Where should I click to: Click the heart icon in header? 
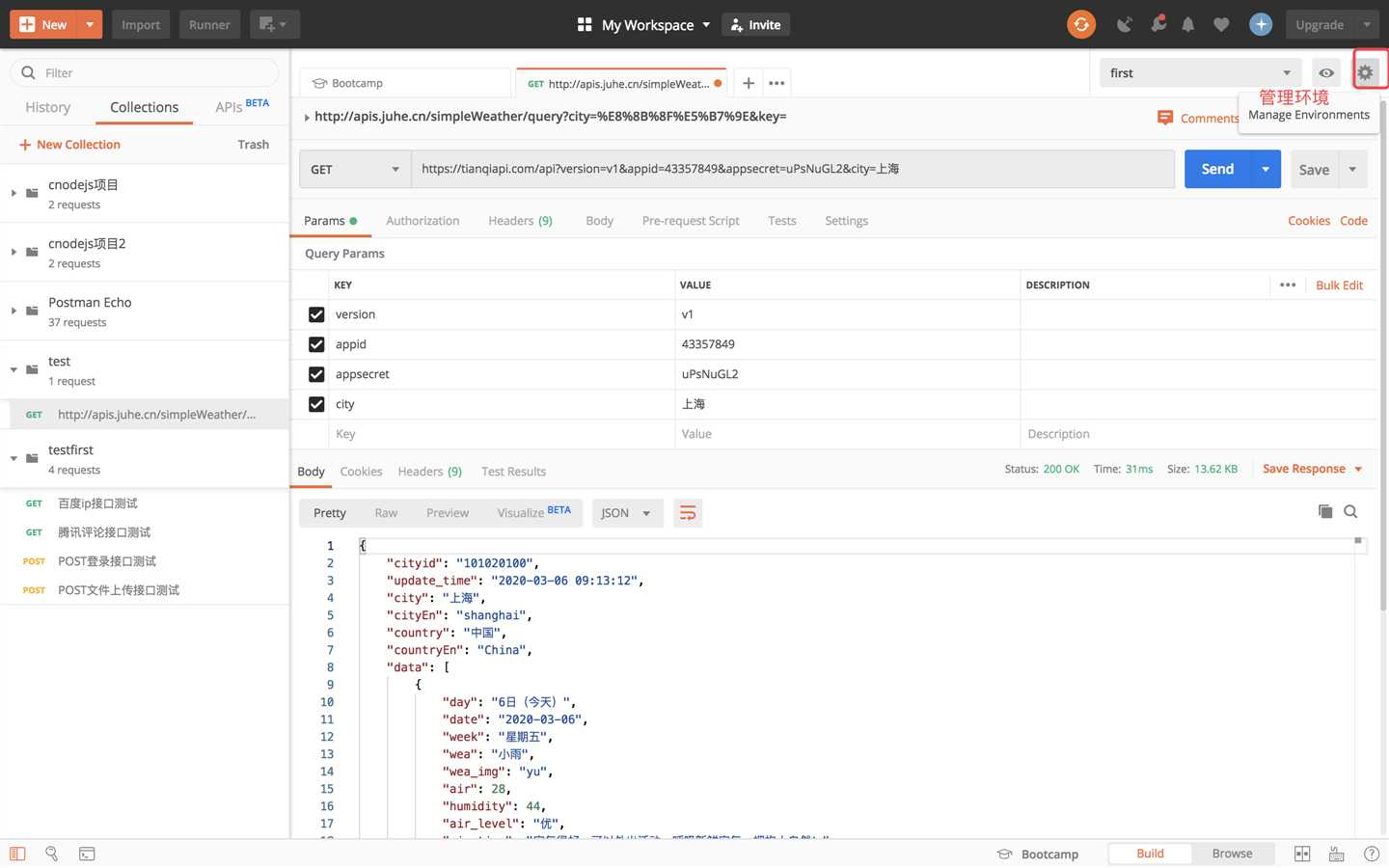click(x=1221, y=24)
